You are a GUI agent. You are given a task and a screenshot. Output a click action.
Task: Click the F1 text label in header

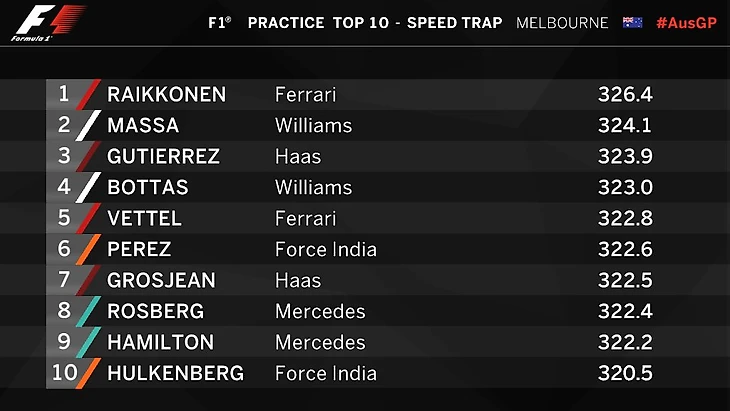[x=217, y=22]
